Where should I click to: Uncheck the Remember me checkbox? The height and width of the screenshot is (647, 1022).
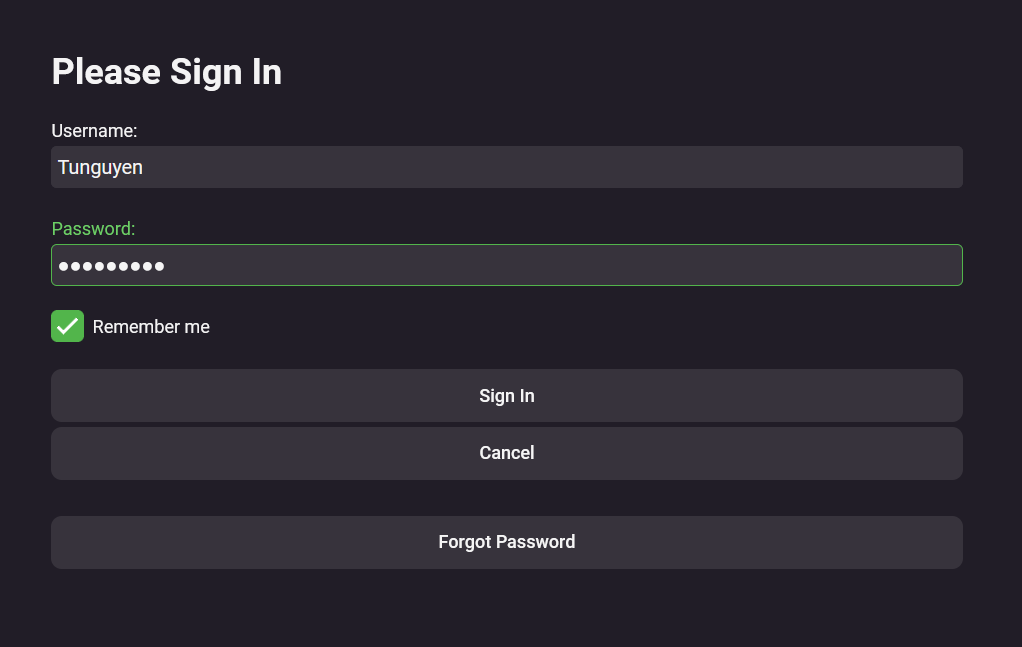pyautogui.click(x=67, y=326)
